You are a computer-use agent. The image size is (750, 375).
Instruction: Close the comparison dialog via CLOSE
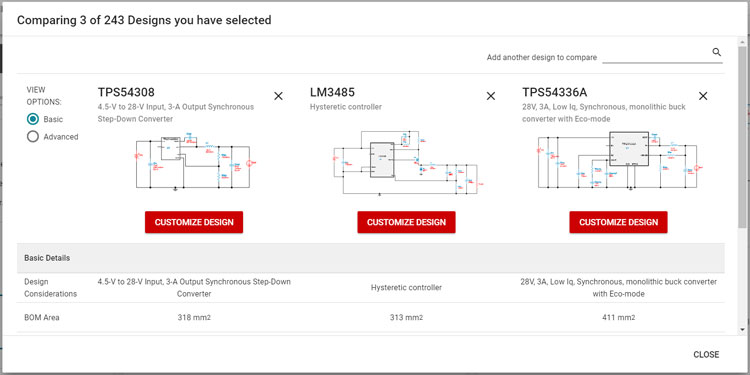[706, 354]
